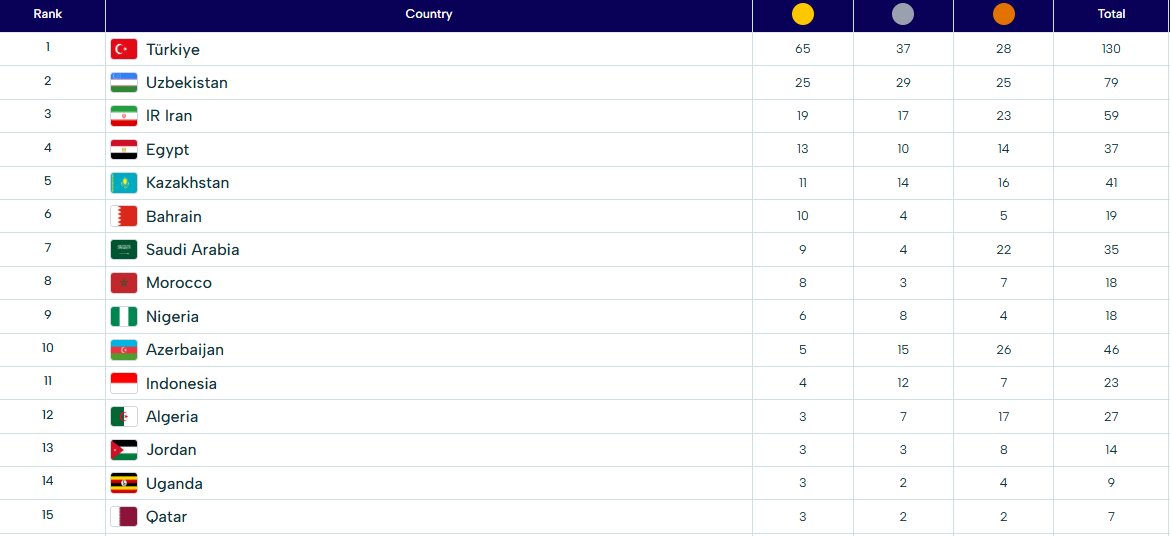Click the gold medal column header
This screenshot has width=1170, height=536.
click(803, 15)
